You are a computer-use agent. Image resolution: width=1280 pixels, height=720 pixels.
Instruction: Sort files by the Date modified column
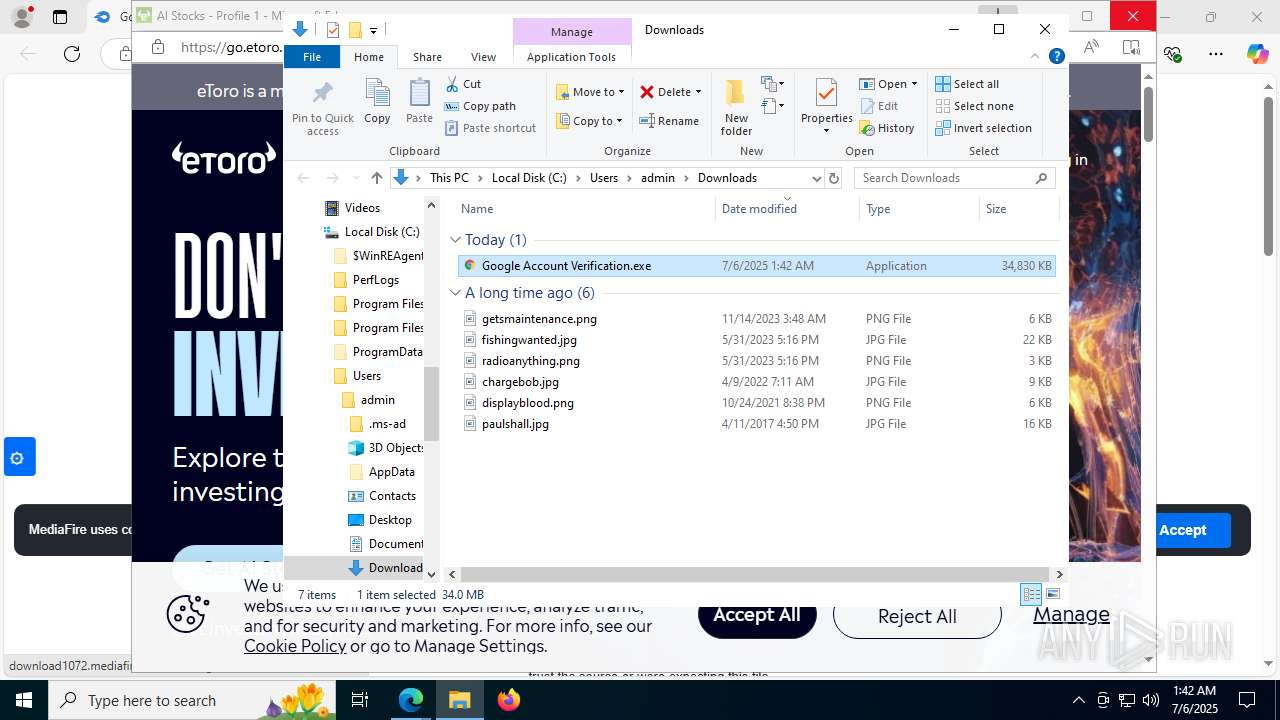787,209
